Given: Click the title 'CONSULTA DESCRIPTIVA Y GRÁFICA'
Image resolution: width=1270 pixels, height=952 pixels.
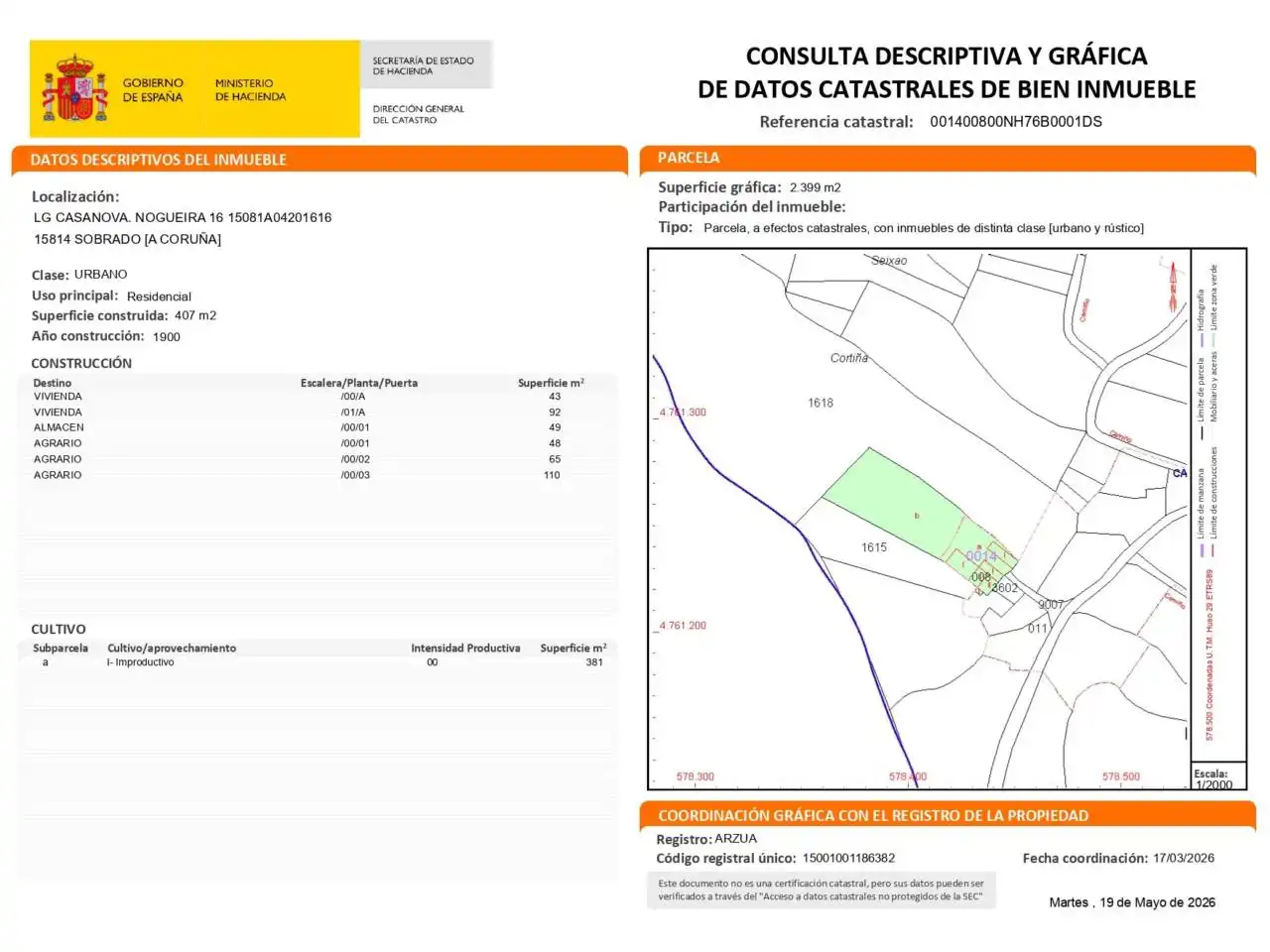Looking at the screenshot, I should click(947, 56).
